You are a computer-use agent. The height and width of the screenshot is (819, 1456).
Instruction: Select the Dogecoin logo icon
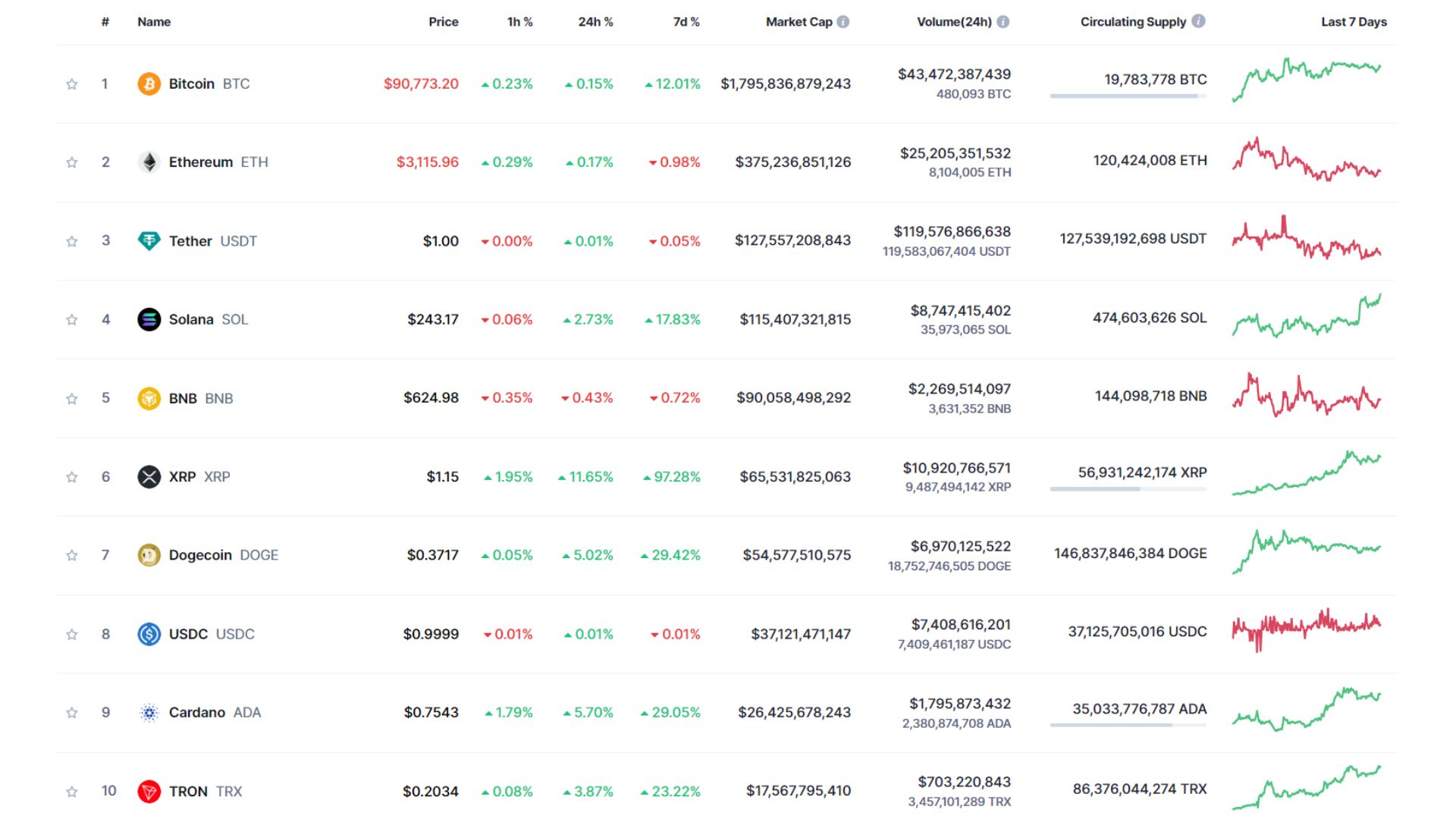[149, 555]
